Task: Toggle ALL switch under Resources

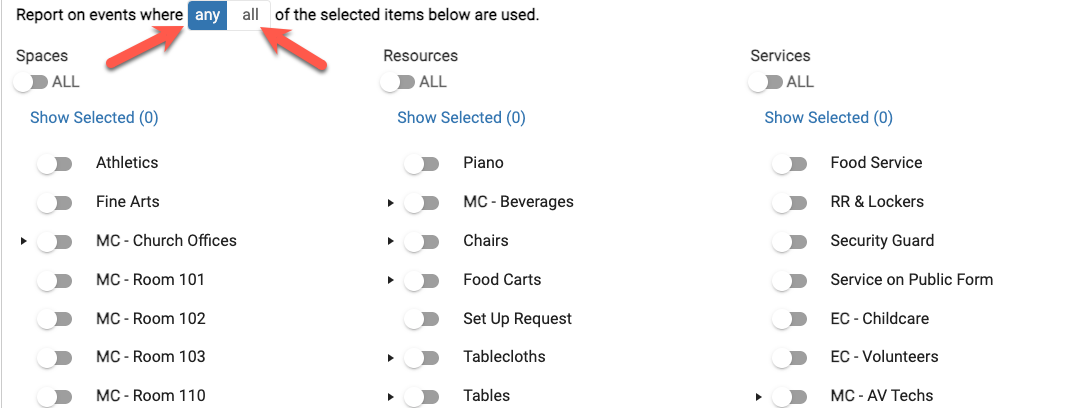Action: pyautogui.click(x=398, y=82)
